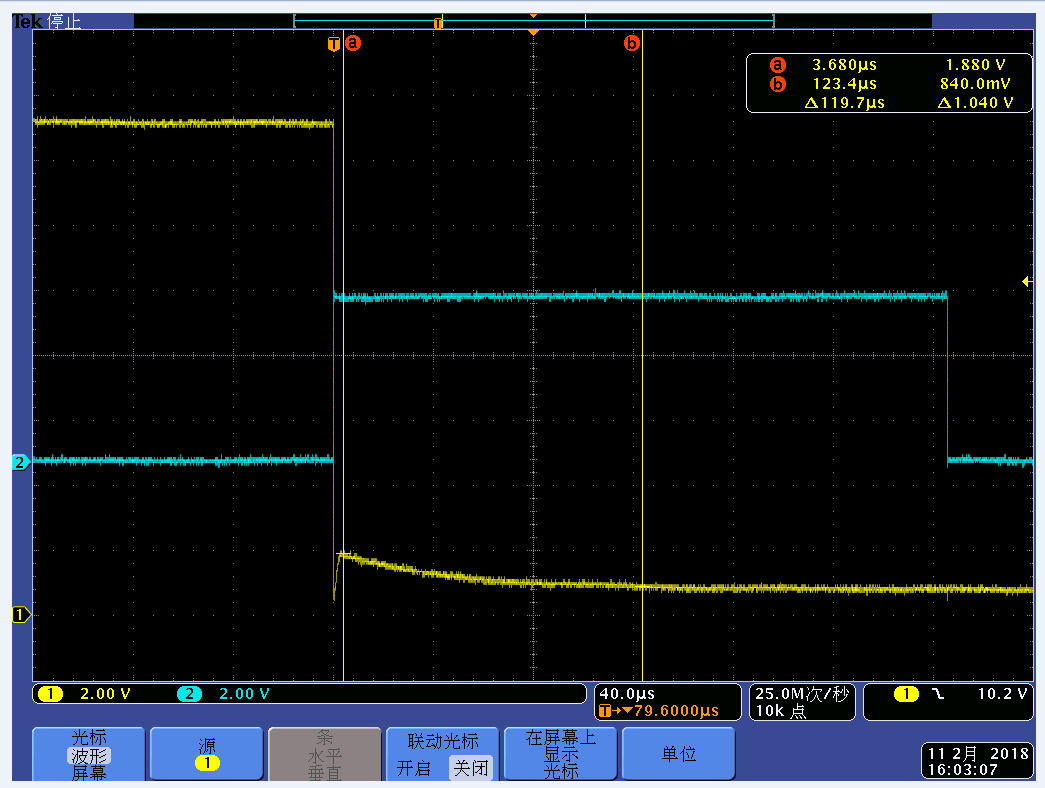Click the greyed 条 水平 垂直 bars button

325,754
